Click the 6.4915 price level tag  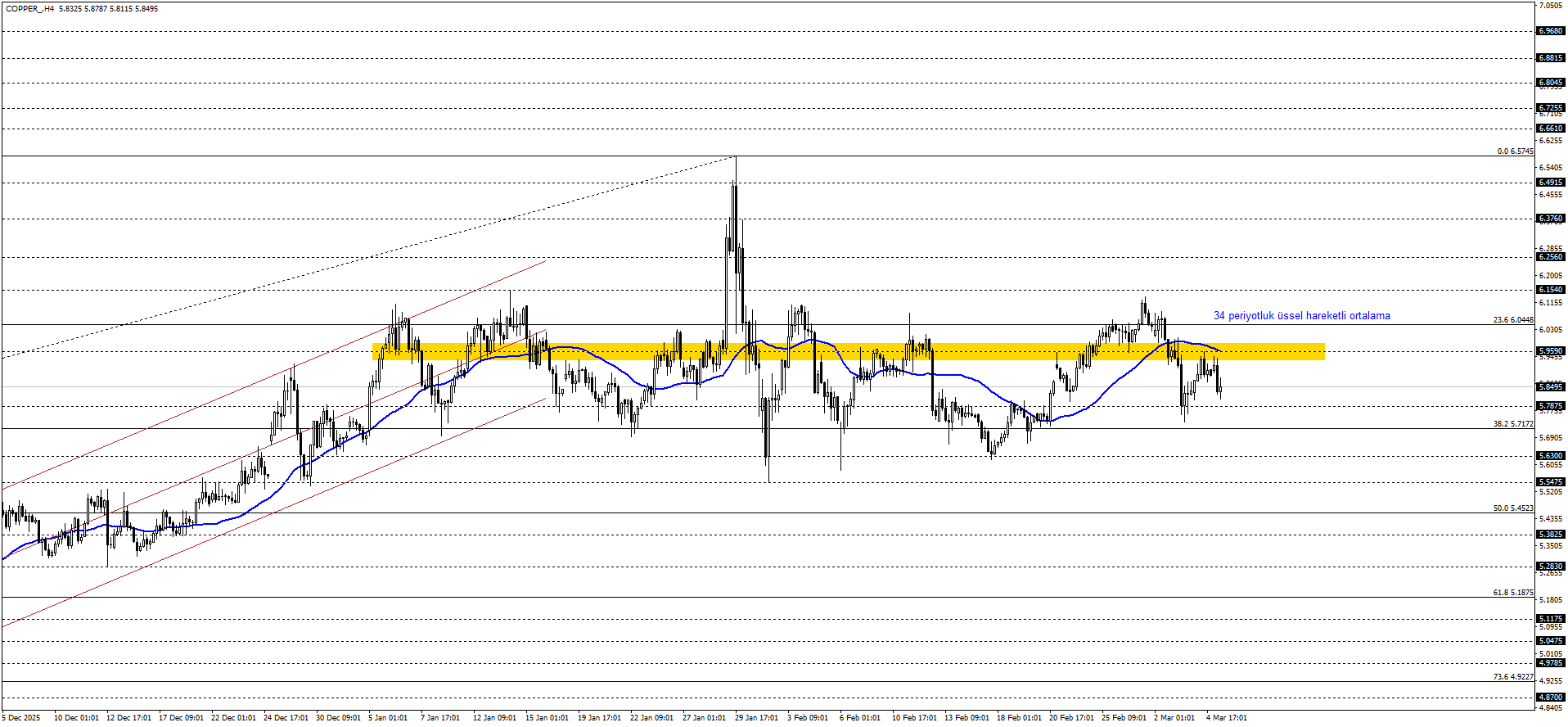(1550, 183)
